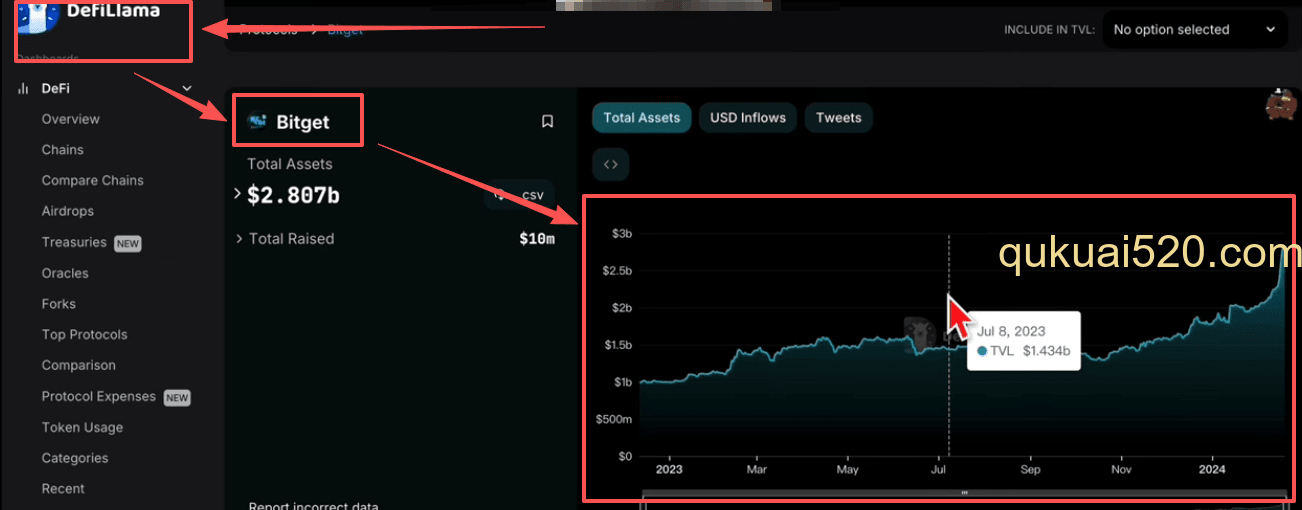
Task: Open the Recent page
Action: tap(63, 489)
